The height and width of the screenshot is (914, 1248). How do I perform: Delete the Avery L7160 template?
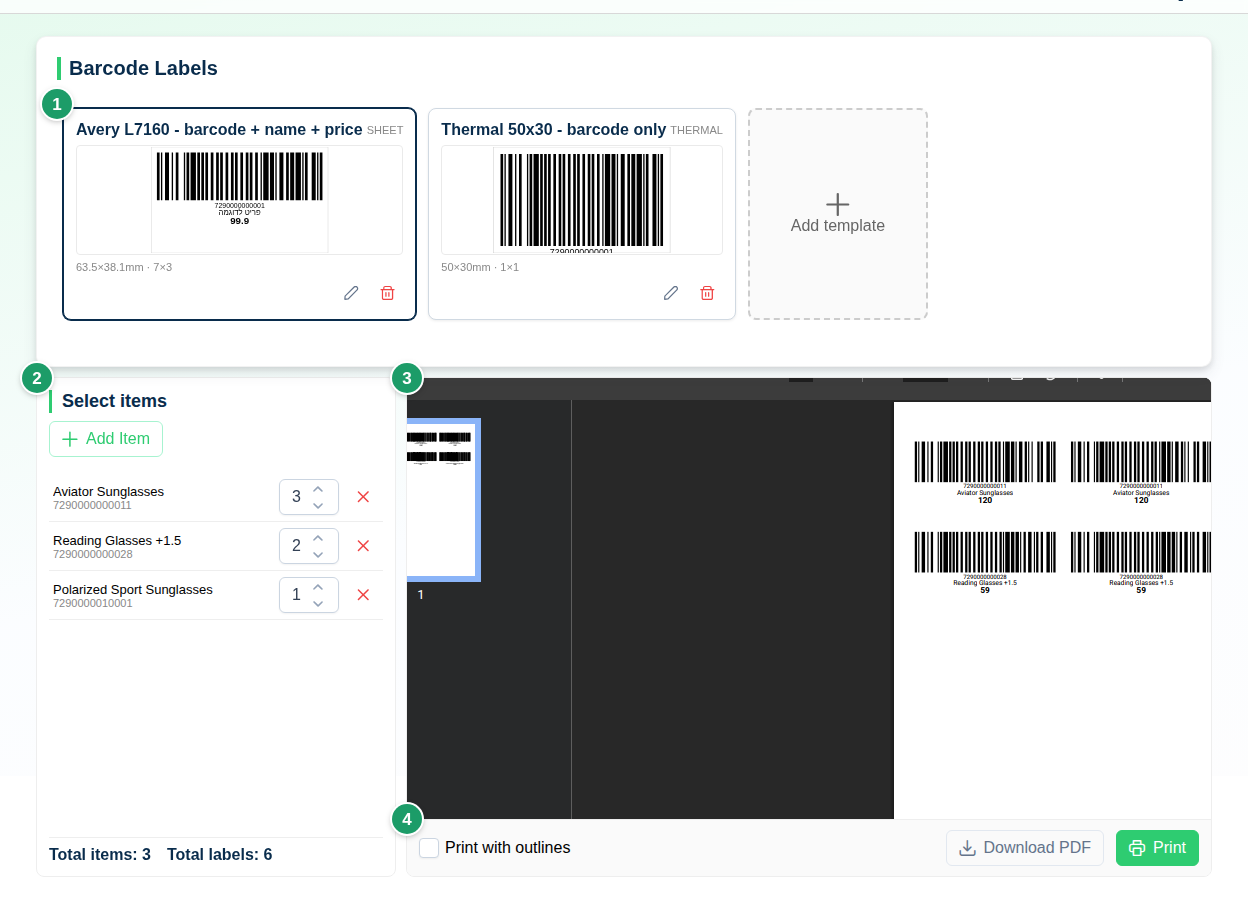pyautogui.click(x=387, y=293)
